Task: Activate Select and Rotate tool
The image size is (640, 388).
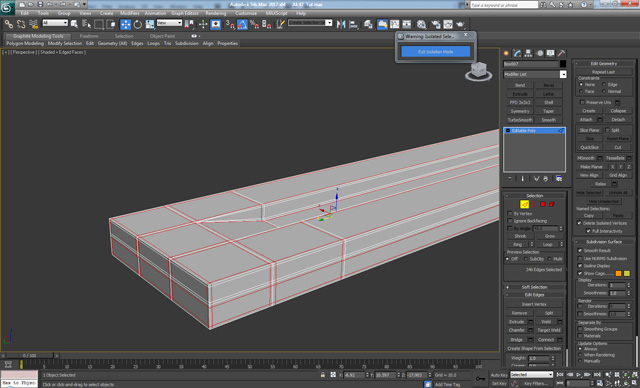Action: click(138, 24)
